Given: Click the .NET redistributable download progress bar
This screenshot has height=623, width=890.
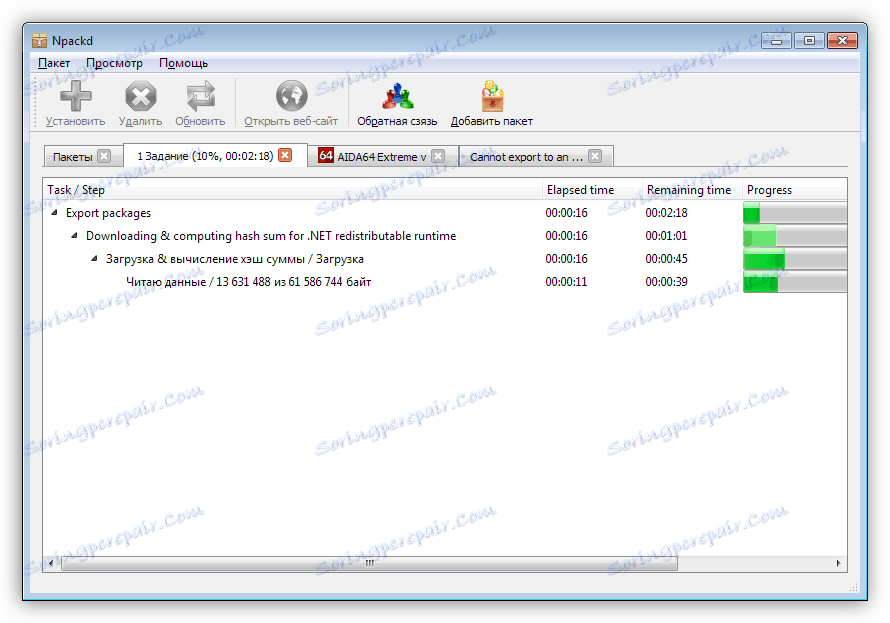Looking at the screenshot, I should click(795, 236).
